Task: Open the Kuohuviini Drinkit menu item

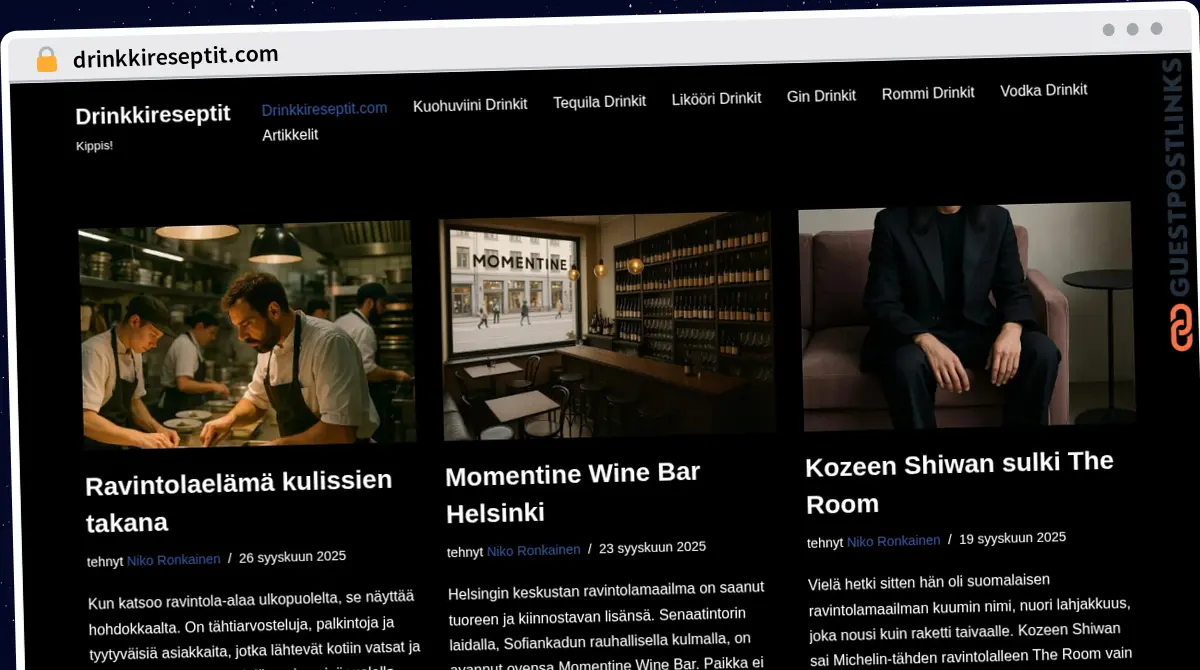Action: point(470,104)
